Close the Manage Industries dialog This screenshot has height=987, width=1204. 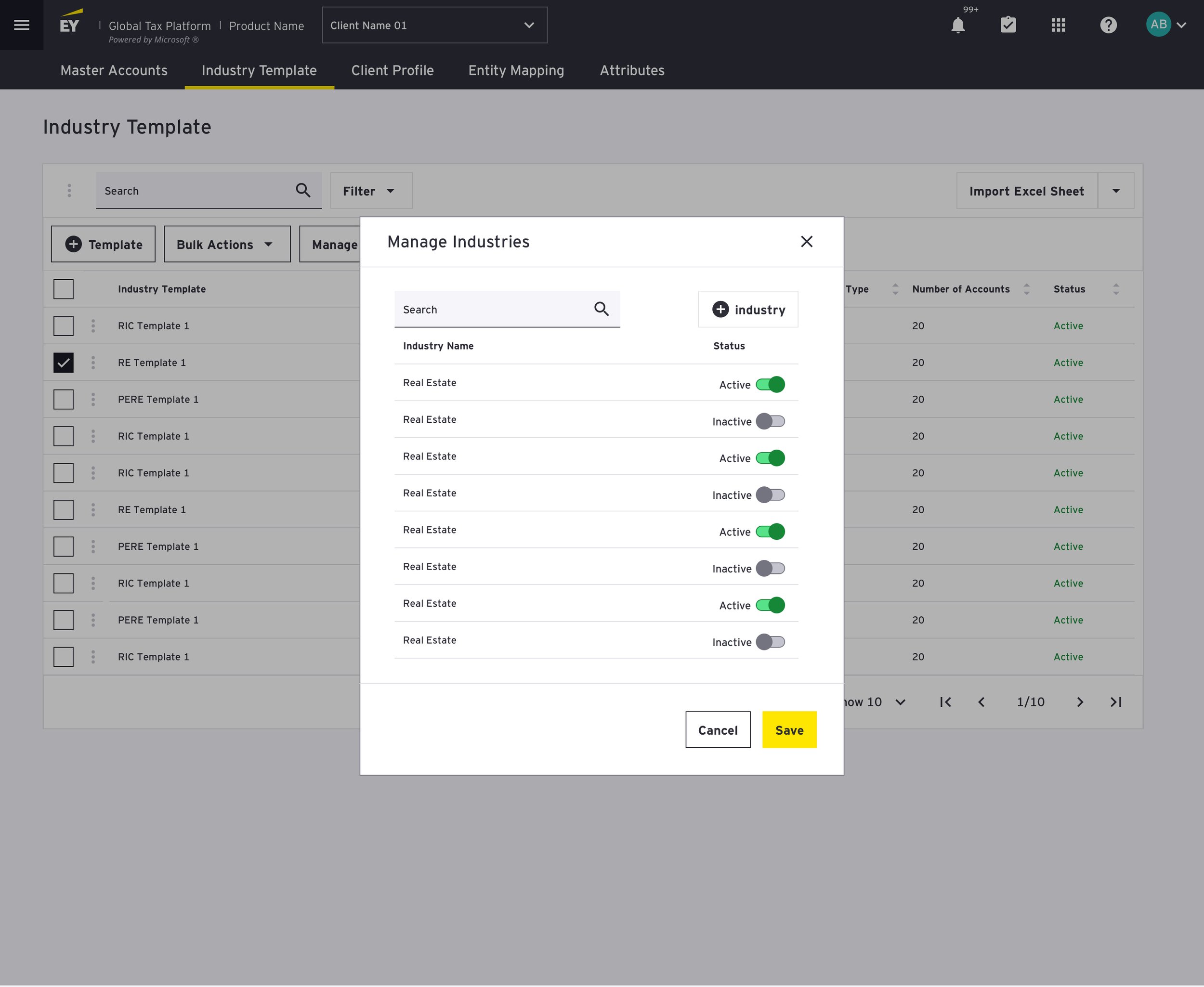pos(807,242)
